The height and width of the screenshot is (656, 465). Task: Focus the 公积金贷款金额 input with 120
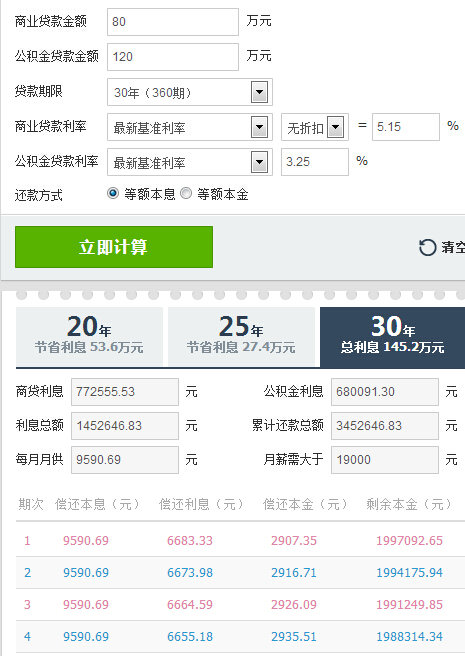[x=173, y=56]
